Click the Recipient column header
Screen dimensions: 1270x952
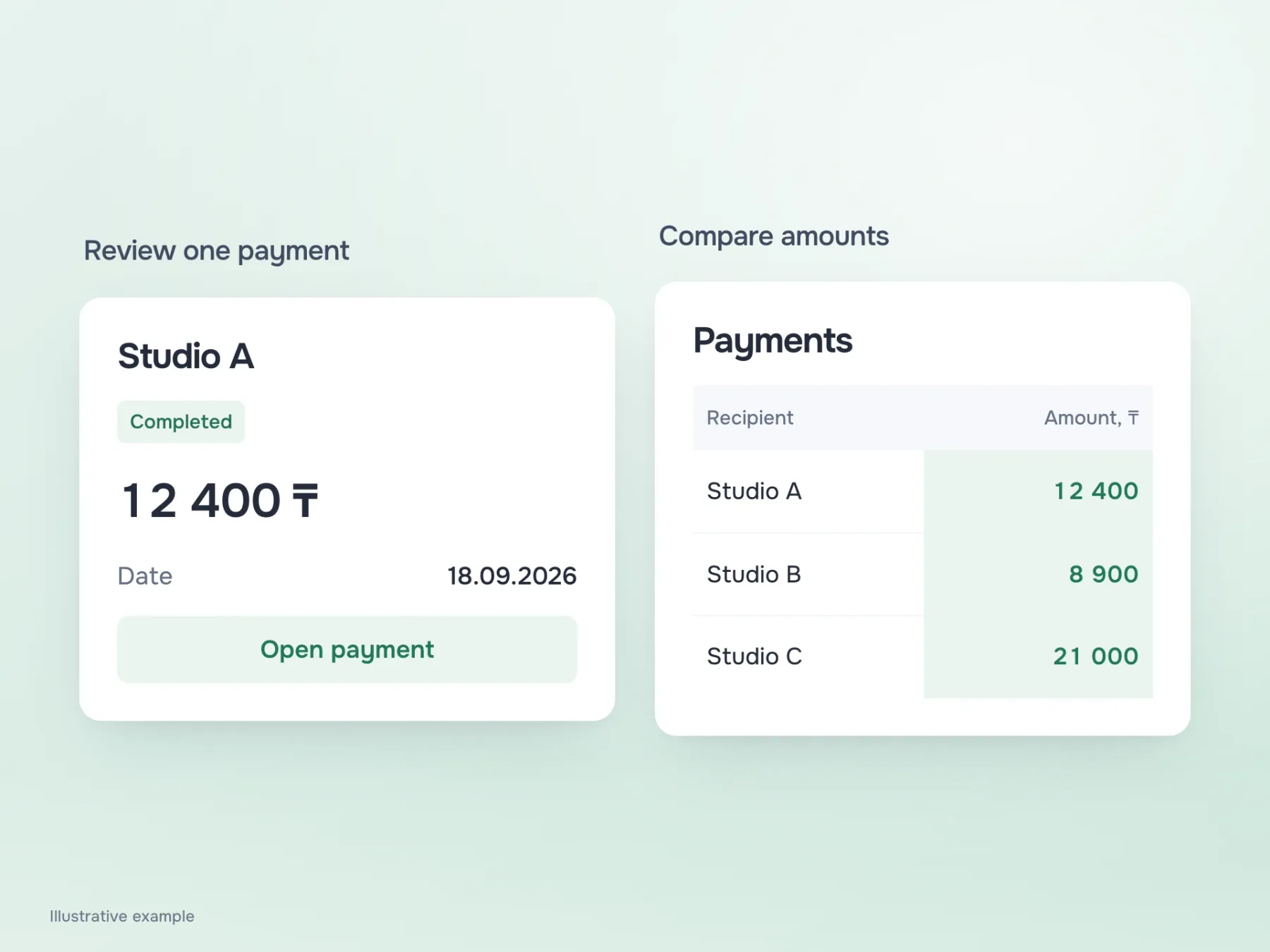coord(750,417)
